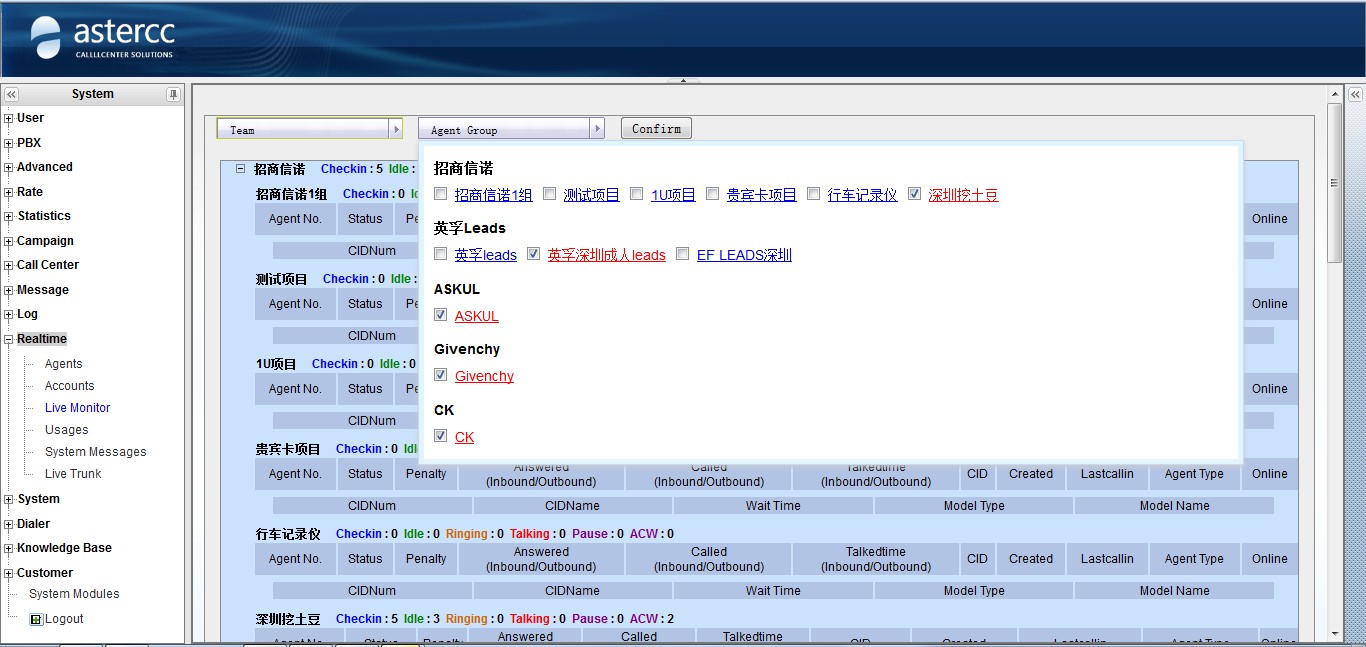Image resolution: width=1366 pixels, height=647 pixels.
Task: Click the main panel vertical scrollbar thumb
Action: [x=1334, y=182]
